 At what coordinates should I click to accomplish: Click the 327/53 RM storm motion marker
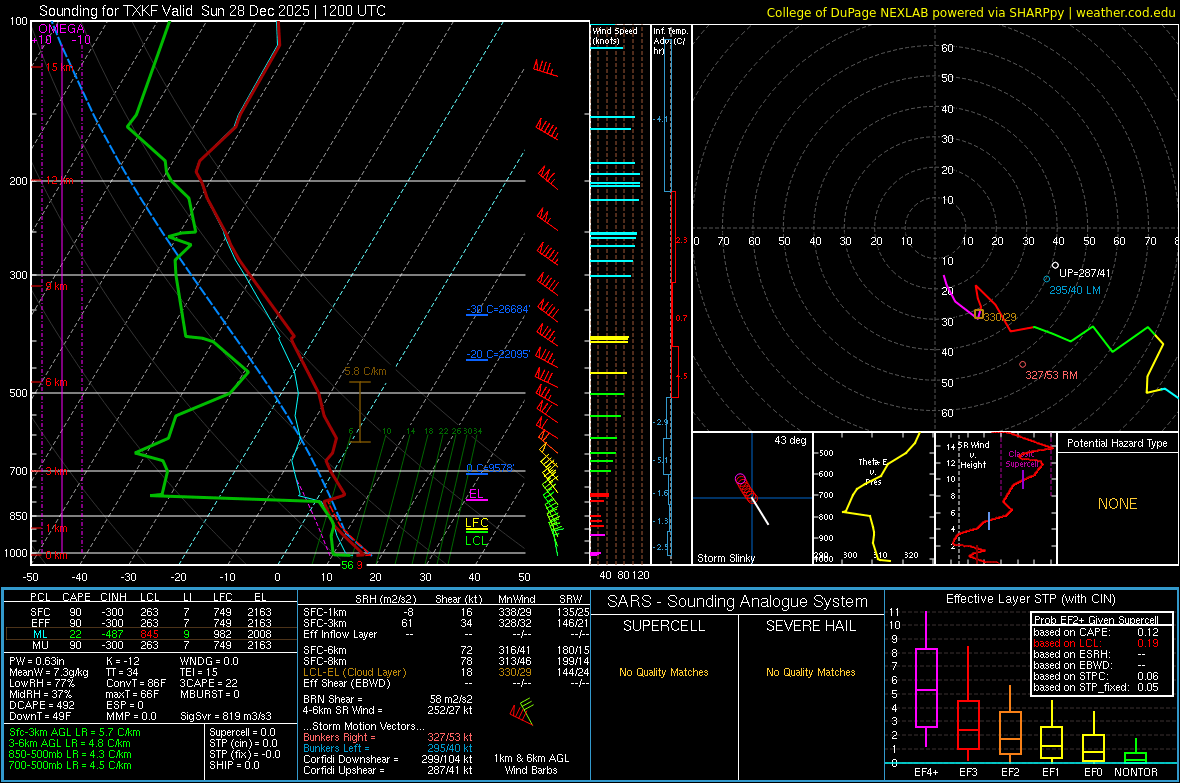pos(1023,364)
